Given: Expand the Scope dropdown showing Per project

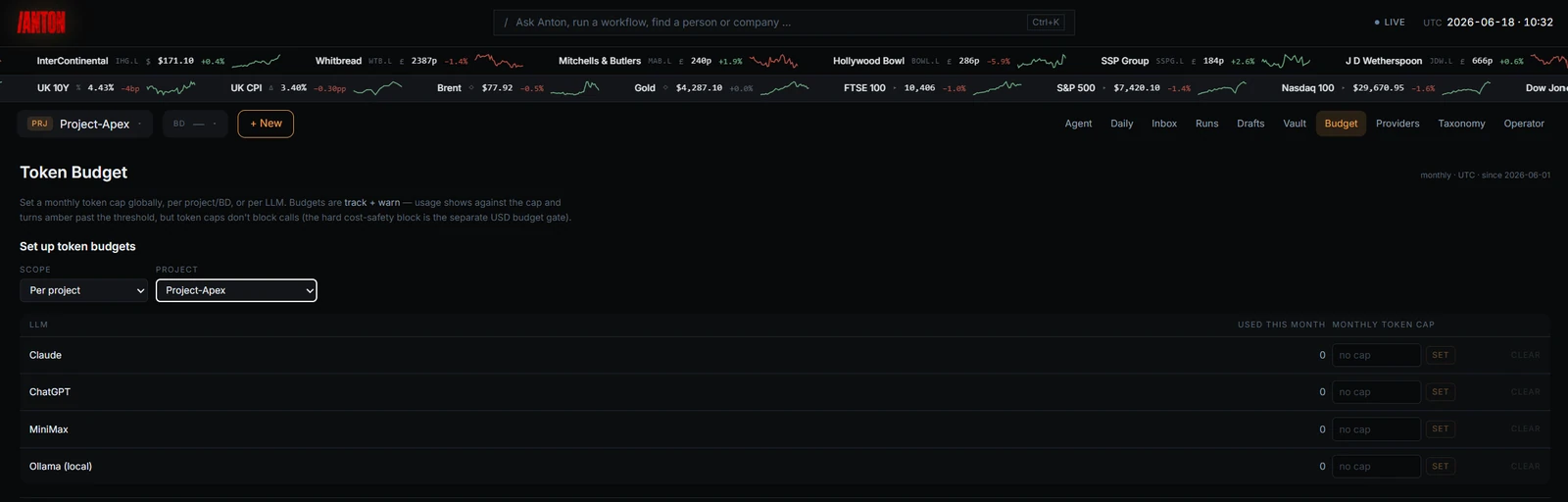Looking at the screenshot, I should (x=84, y=290).
